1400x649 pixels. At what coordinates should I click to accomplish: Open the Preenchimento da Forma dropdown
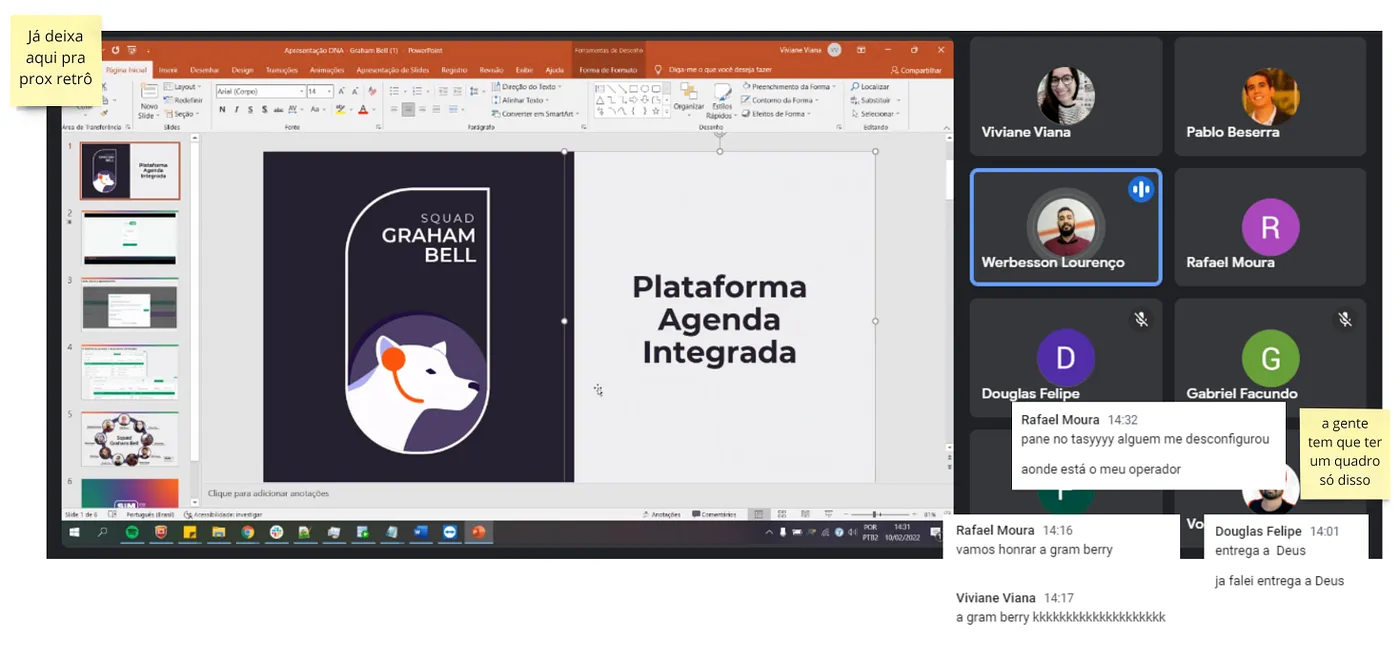coord(789,87)
